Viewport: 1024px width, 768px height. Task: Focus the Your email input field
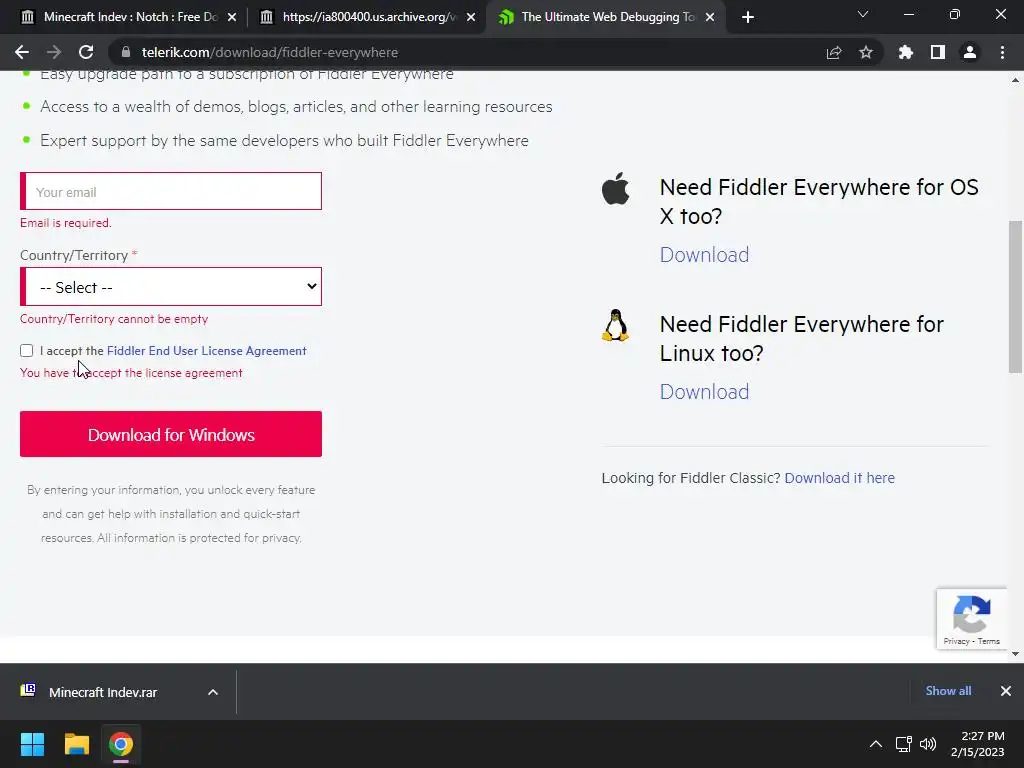click(x=171, y=191)
